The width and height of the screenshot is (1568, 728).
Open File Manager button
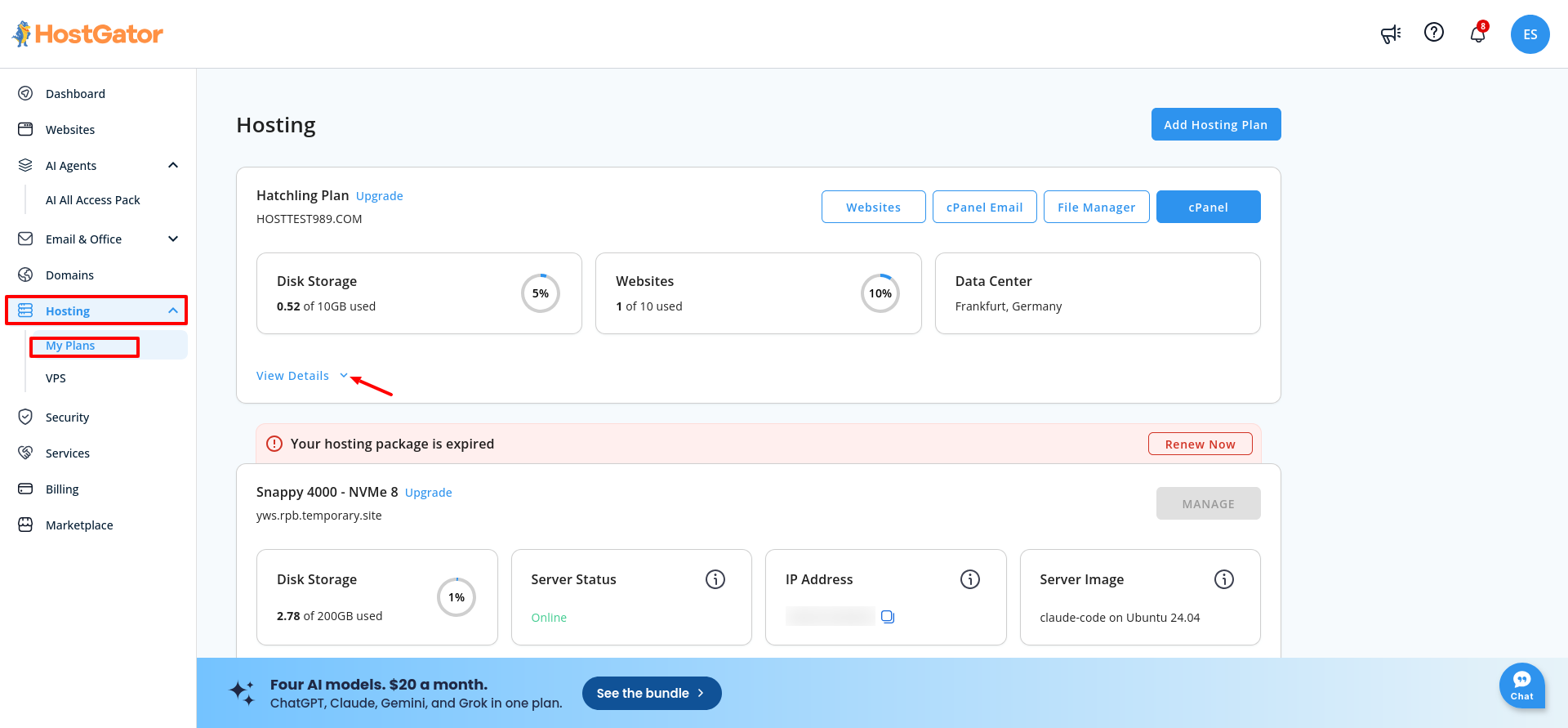point(1097,207)
